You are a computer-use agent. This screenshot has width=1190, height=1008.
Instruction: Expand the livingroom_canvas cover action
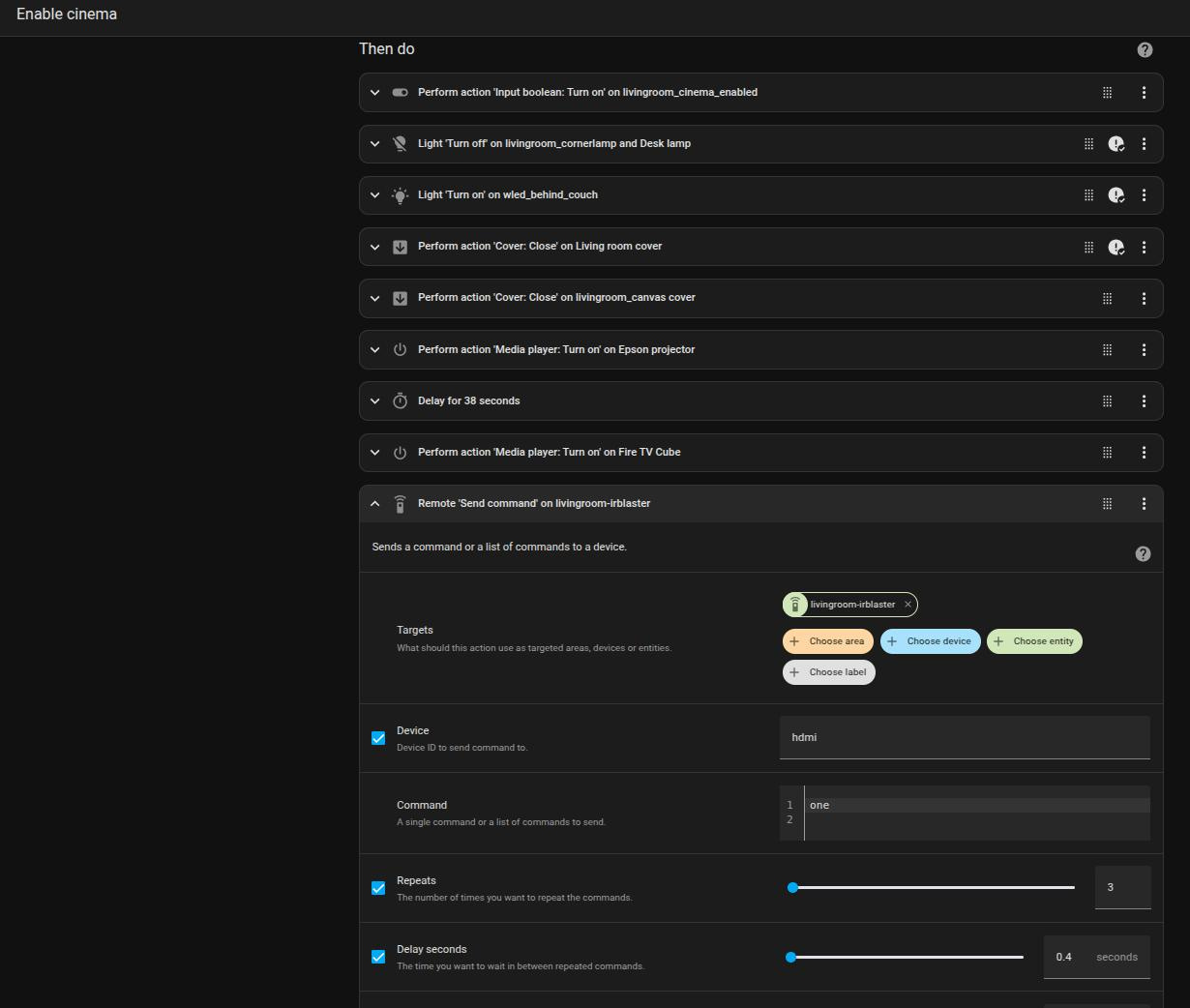coord(374,298)
